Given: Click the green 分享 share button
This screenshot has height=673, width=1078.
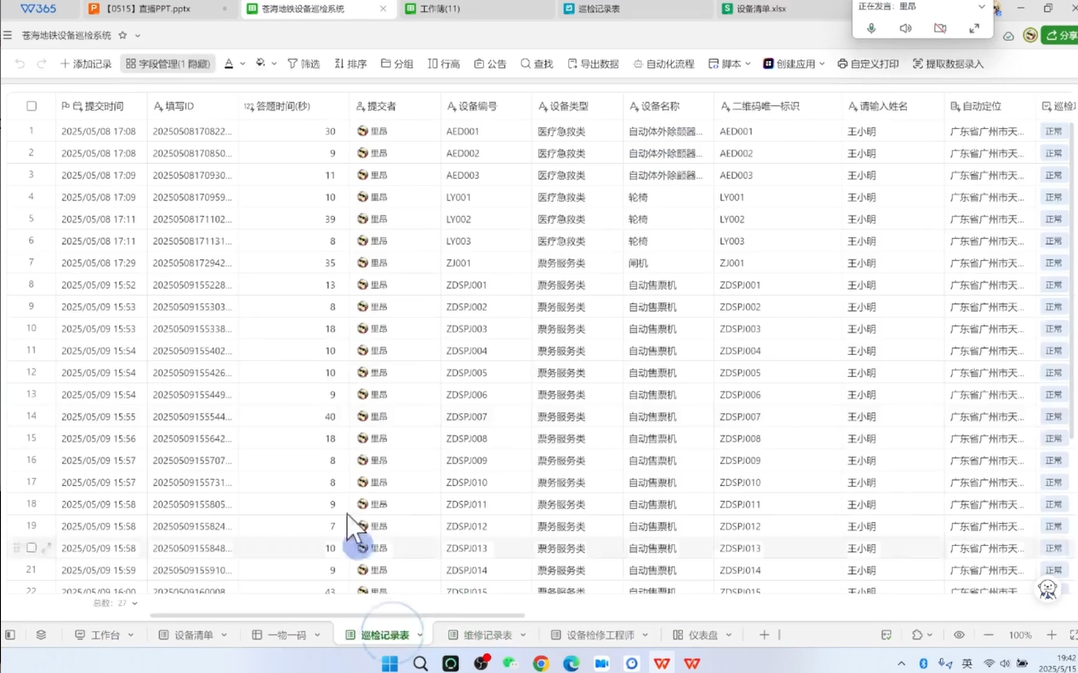Looking at the screenshot, I should (1060, 36).
